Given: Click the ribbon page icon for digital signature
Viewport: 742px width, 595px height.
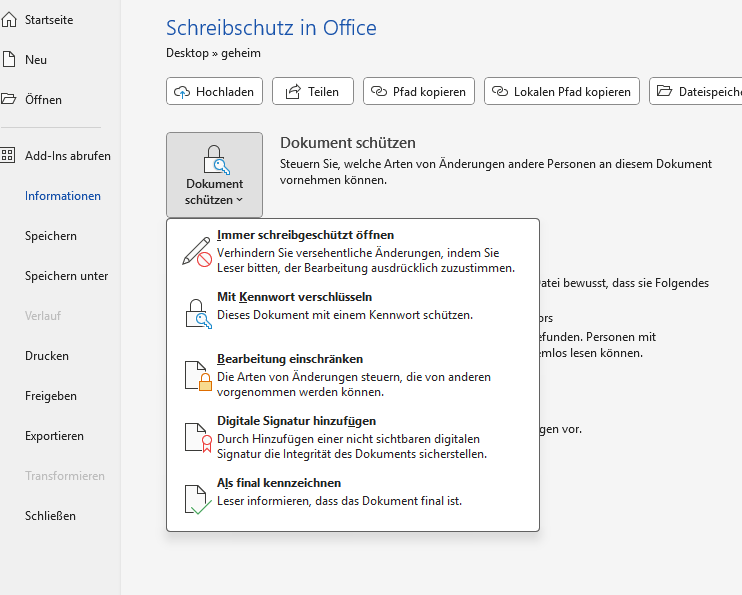Looking at the screenshot, I should tap(197, 437).
